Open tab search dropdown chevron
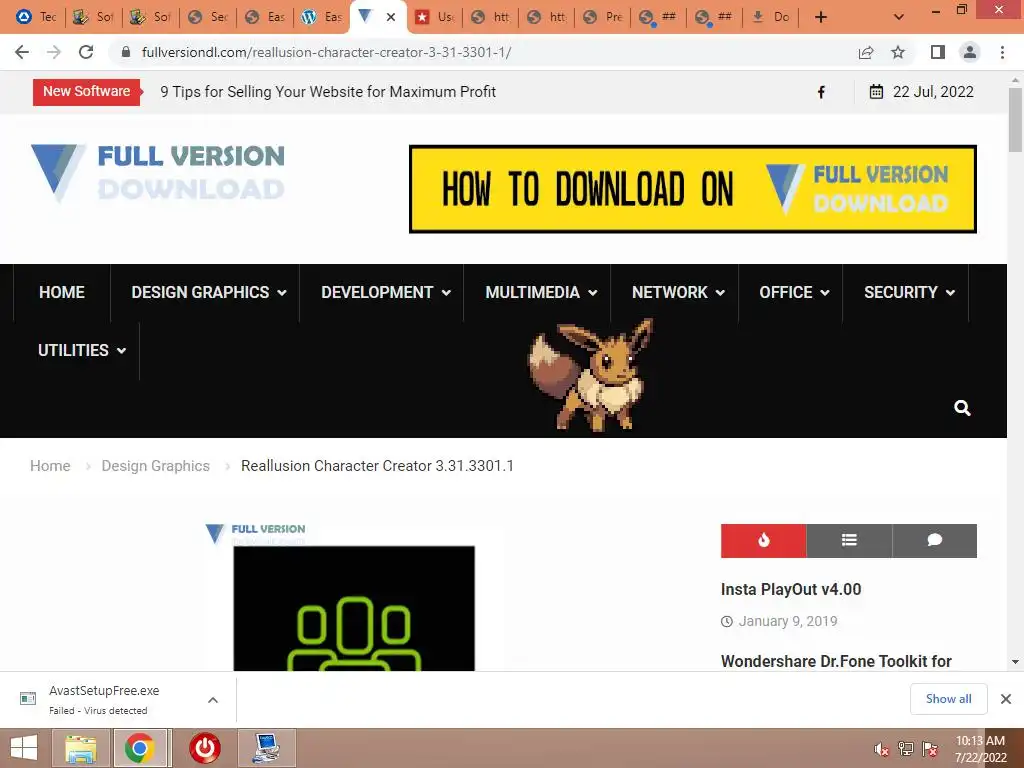This screenshot has width=1024, height=768. coord(899,17)
